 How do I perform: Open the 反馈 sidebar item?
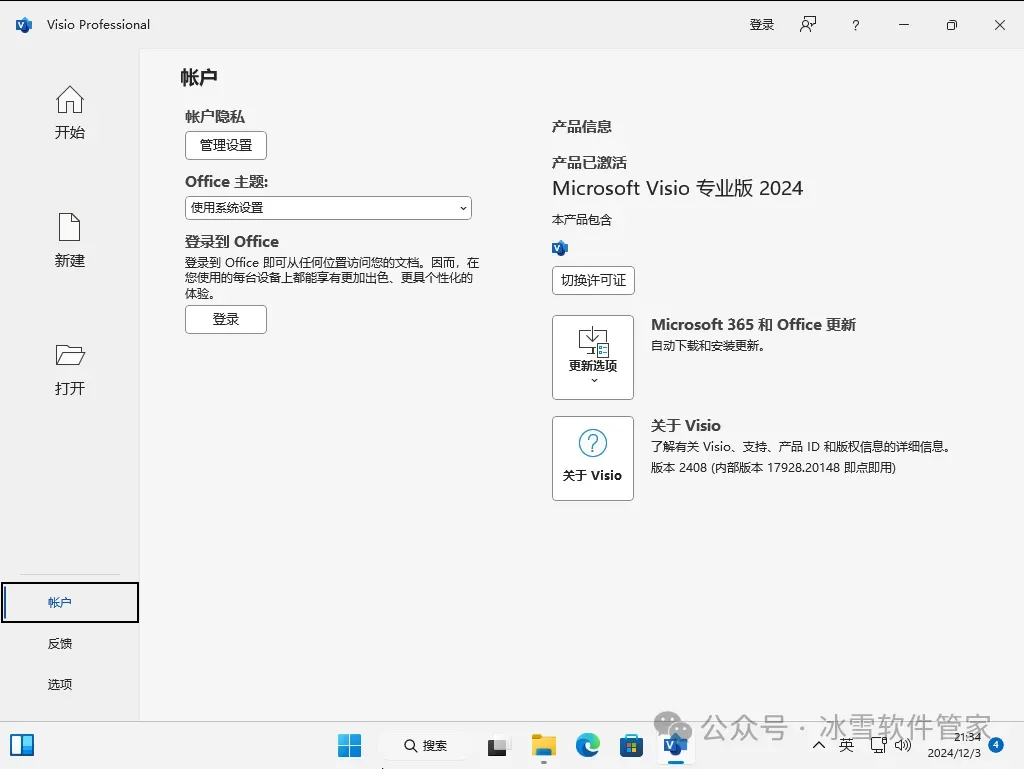tap(60, 643)
